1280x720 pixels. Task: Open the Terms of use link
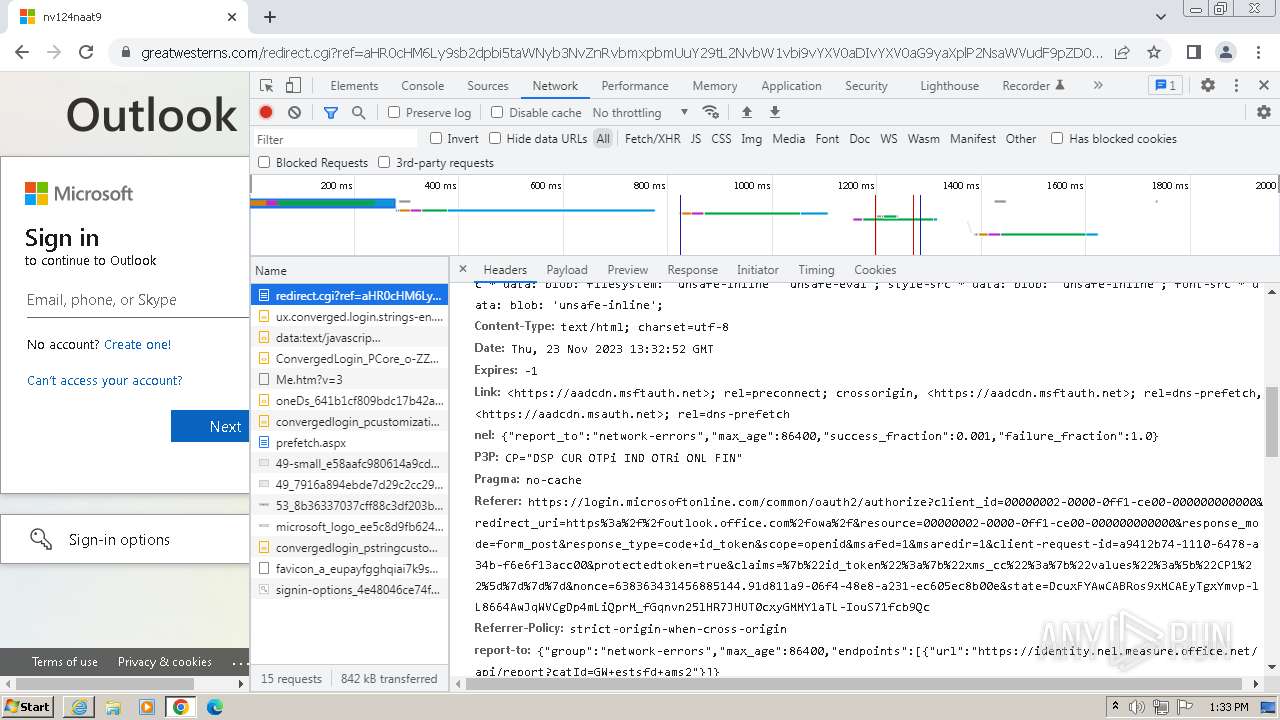click(x=65, y=662)
